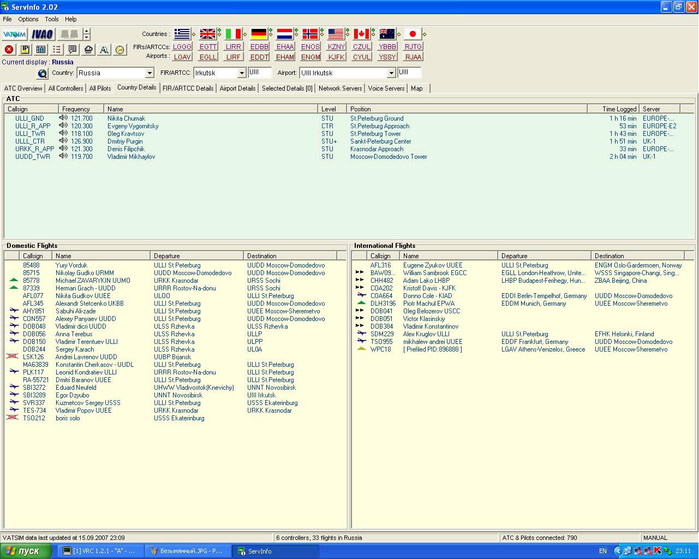
Task: Click the greyed-out third network button
Action: [x=70, y=34]
